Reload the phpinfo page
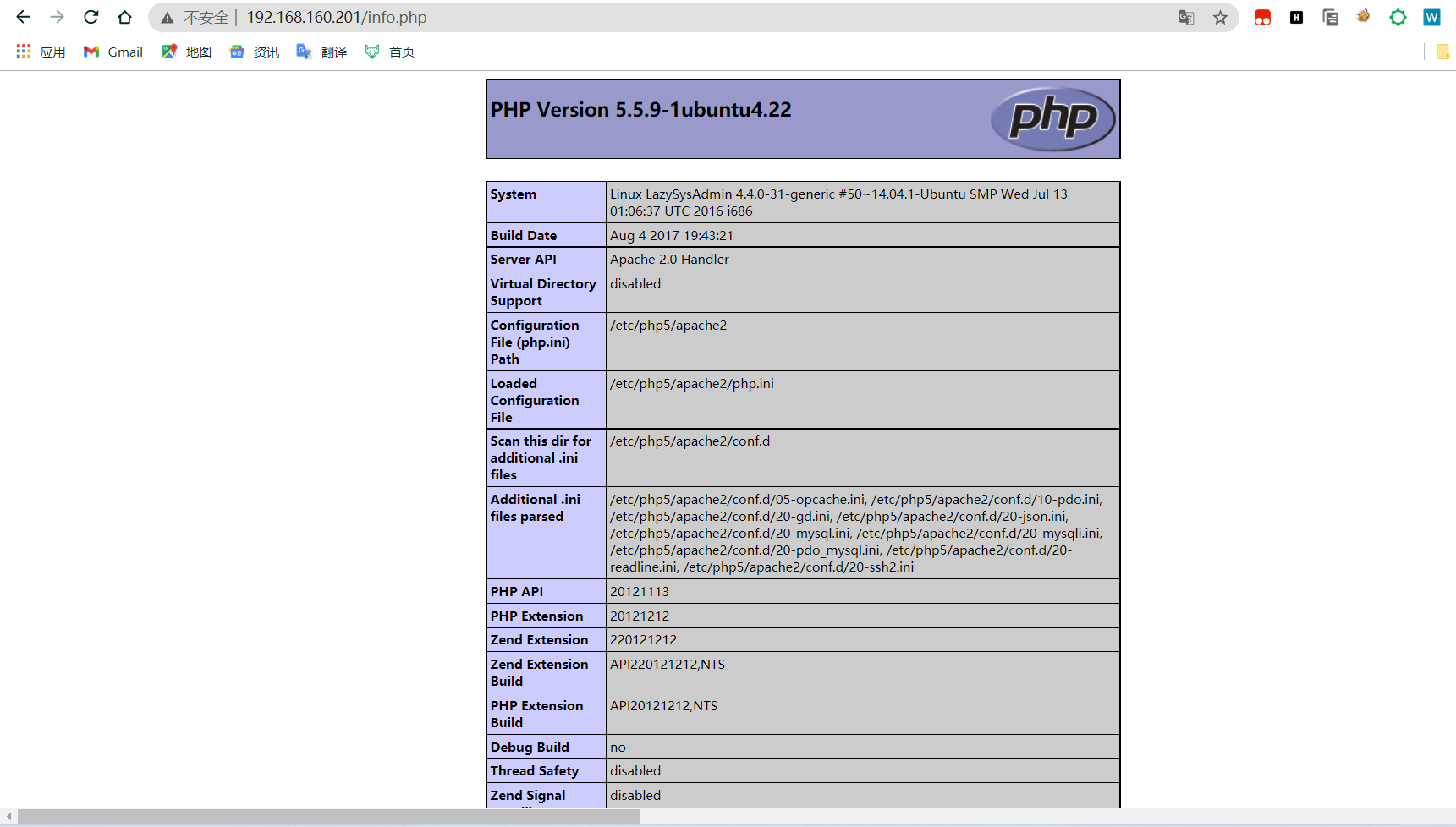This screenshot has height=827, width=1456. tap(91, 17)
